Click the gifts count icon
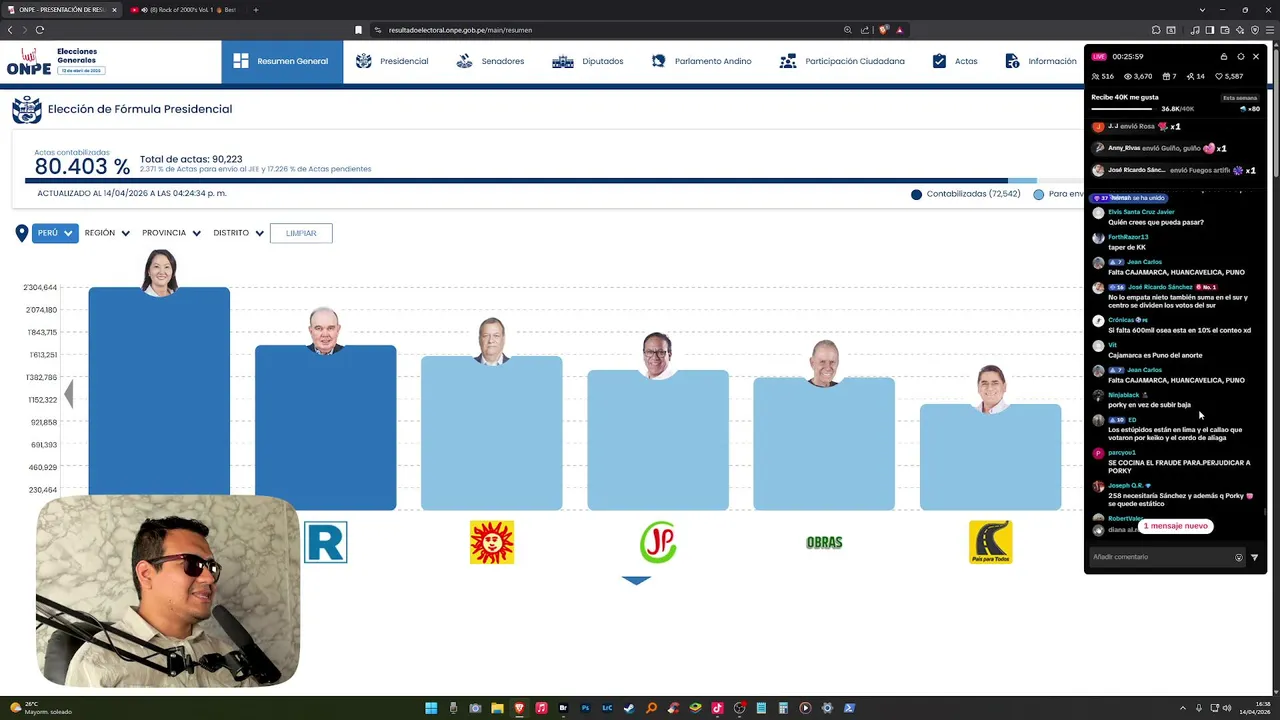This screenshot has height=720, width=1280. (1166, 76)
